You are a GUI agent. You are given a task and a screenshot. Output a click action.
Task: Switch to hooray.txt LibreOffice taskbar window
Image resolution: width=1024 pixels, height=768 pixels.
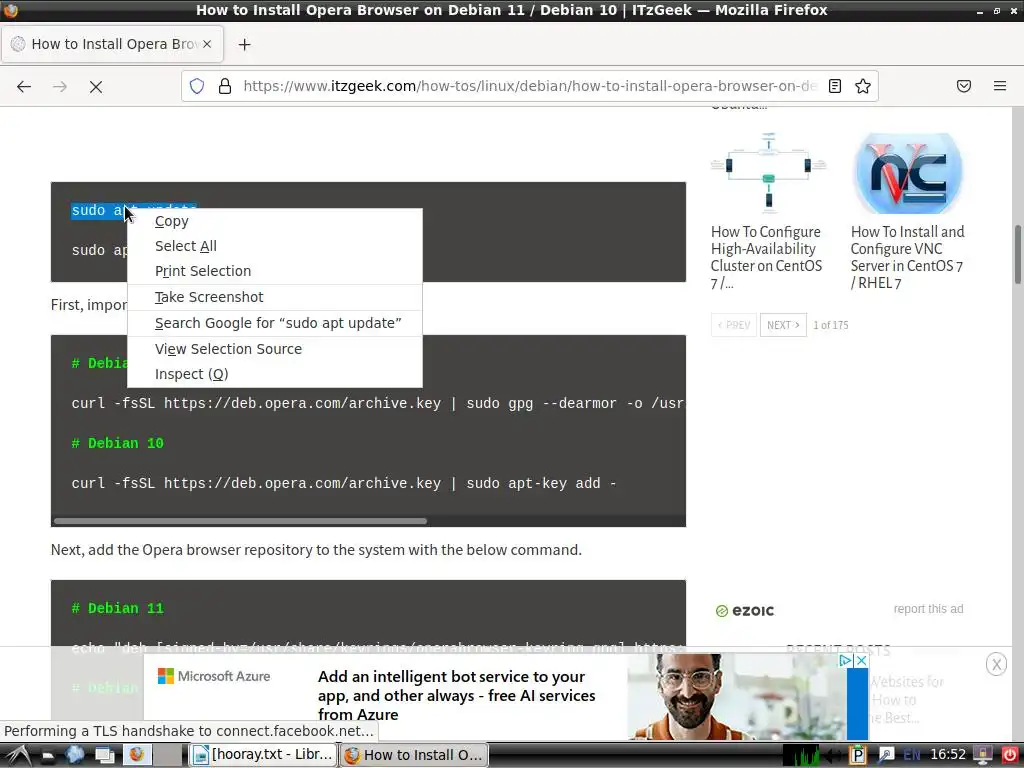click(263, 755)
